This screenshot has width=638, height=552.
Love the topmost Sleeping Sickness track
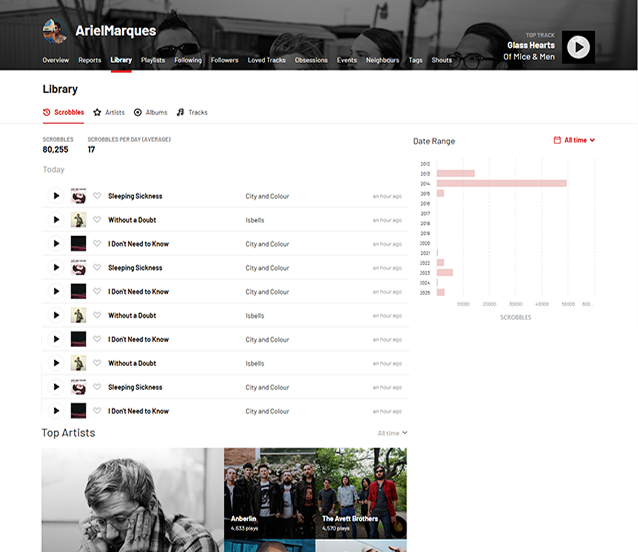97,196
